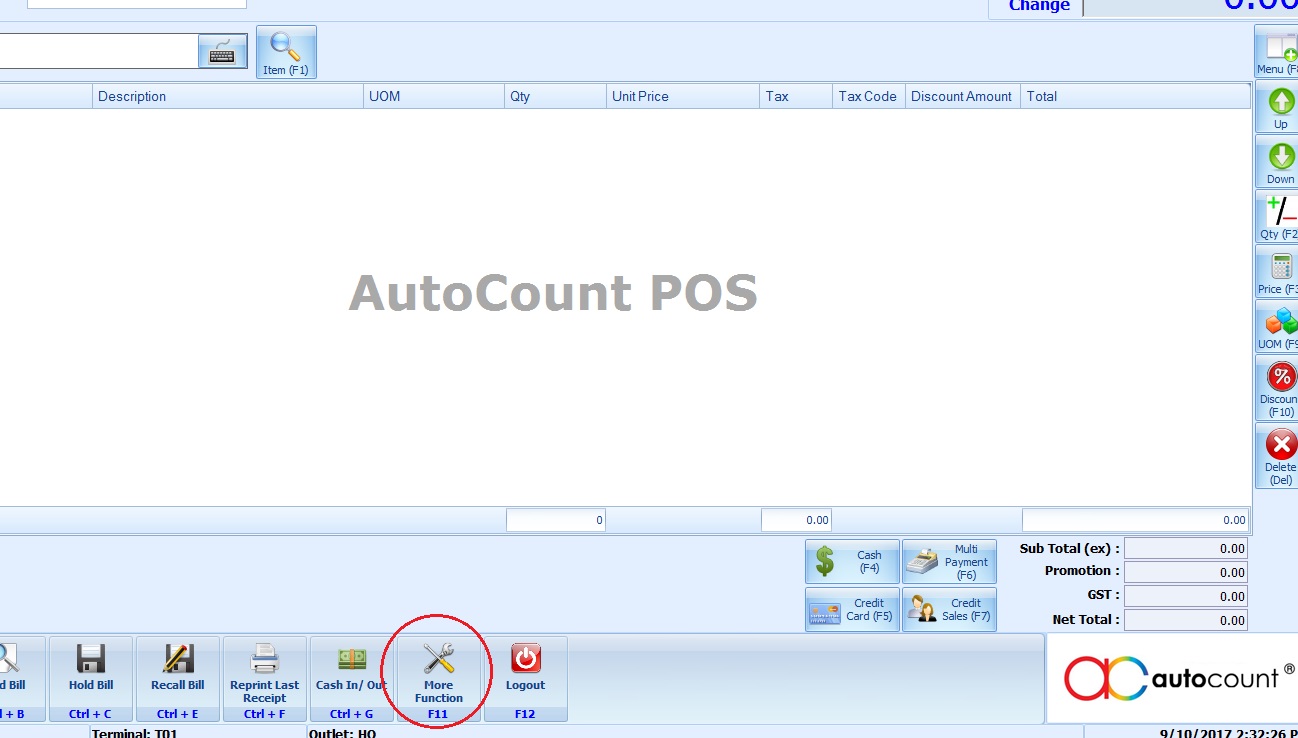The image size is (1298, 738).
Task: Open Cash In/Out drawer function
Action: coord(351,678)
